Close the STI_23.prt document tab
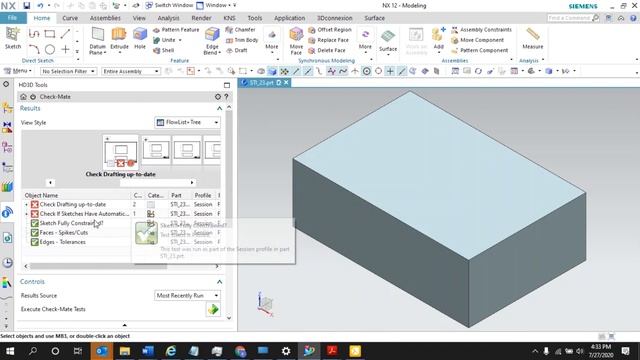 pyautogui.click(x=286, y=82)
